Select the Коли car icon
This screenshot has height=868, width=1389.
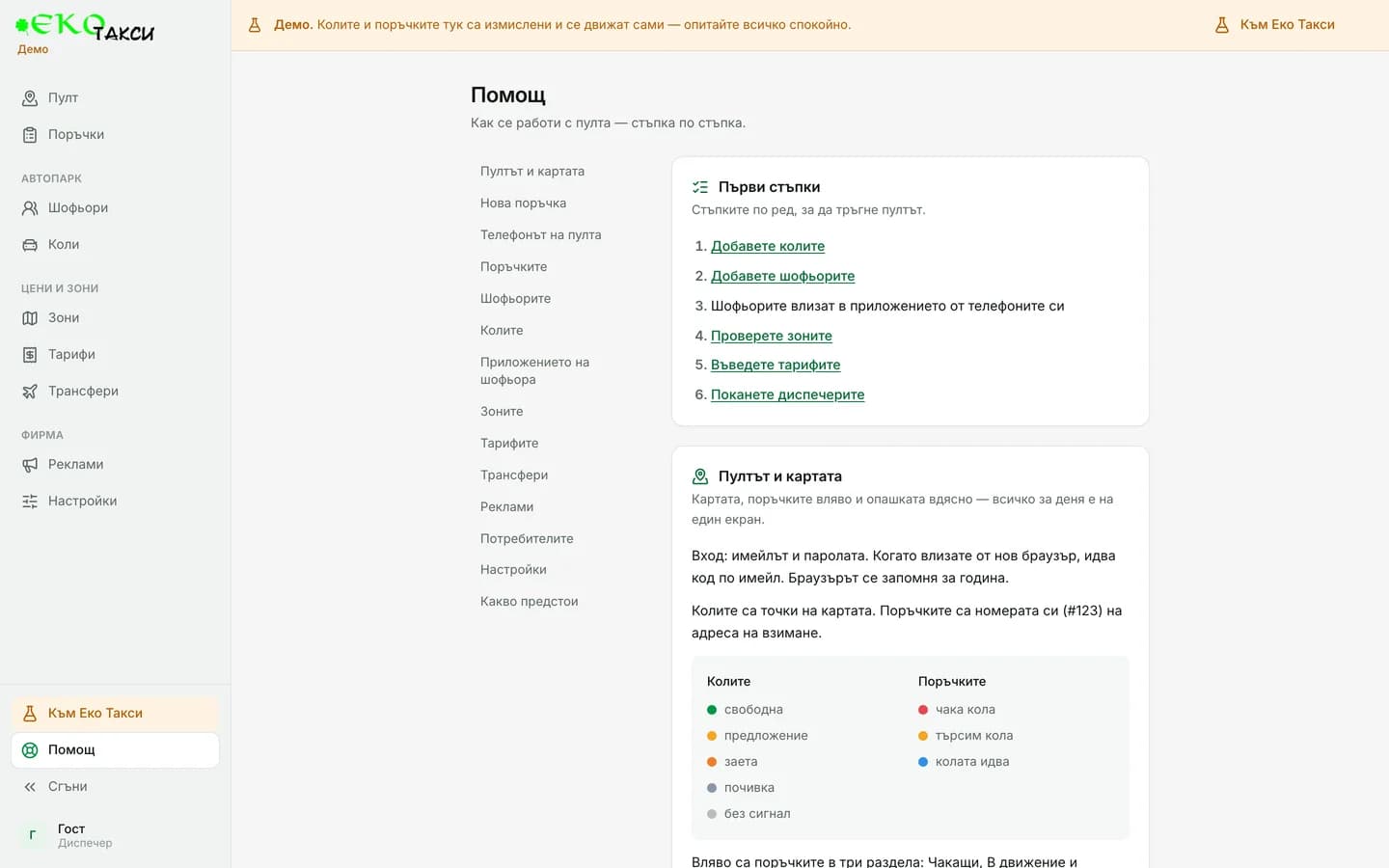[x=30, y=244]
